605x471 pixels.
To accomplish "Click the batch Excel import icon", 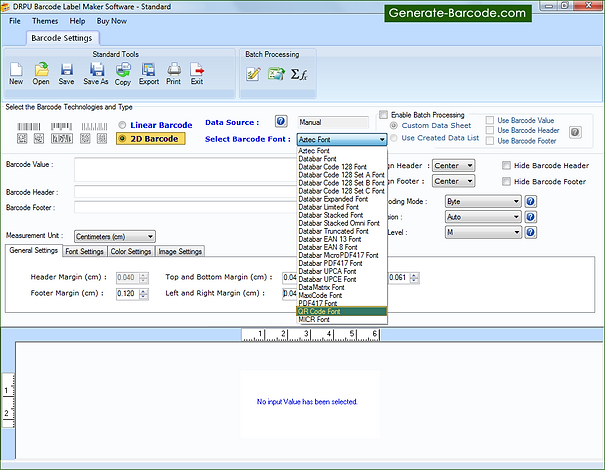I will click(x=276, y=74).
